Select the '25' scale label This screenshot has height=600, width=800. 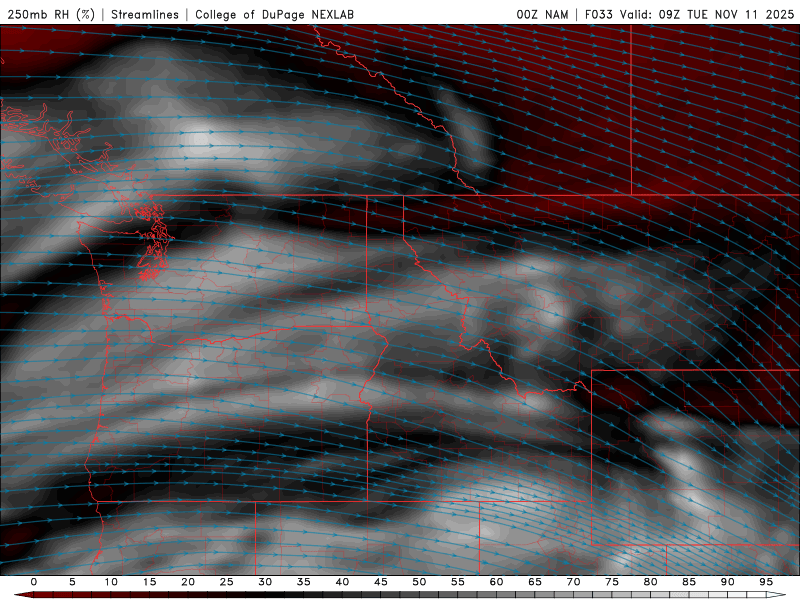(227, 582)
